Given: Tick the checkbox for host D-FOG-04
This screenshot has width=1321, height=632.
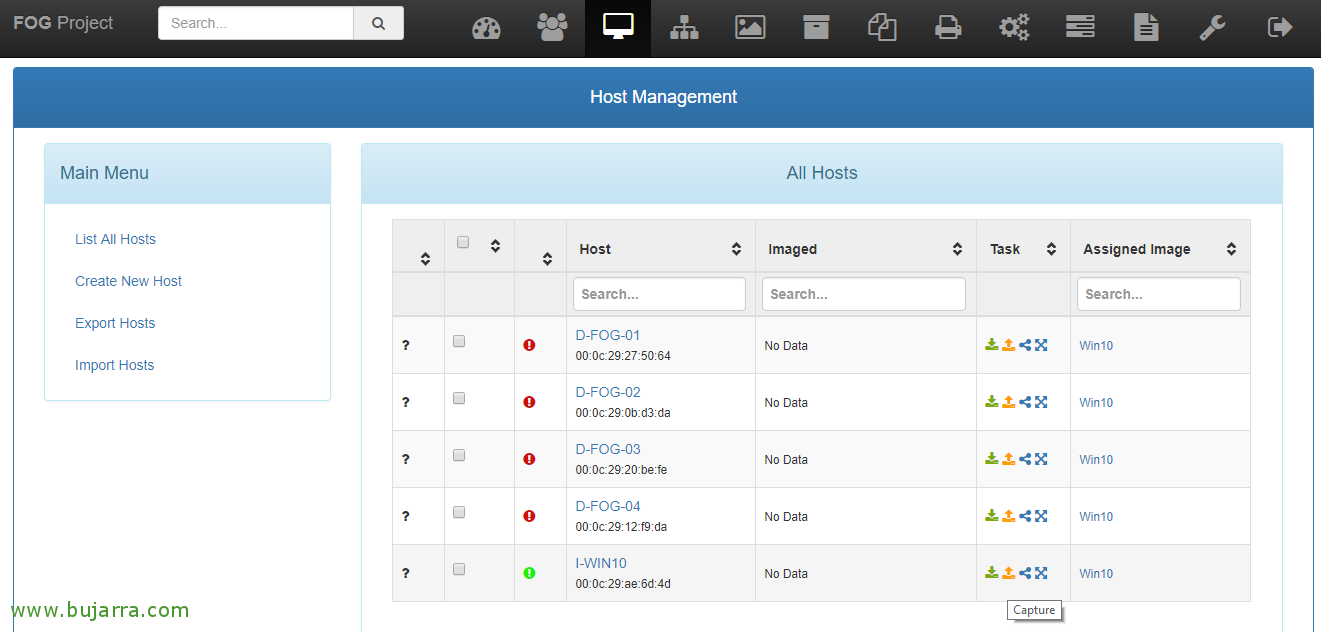Looking at the screenshot, I should point(459,512).
